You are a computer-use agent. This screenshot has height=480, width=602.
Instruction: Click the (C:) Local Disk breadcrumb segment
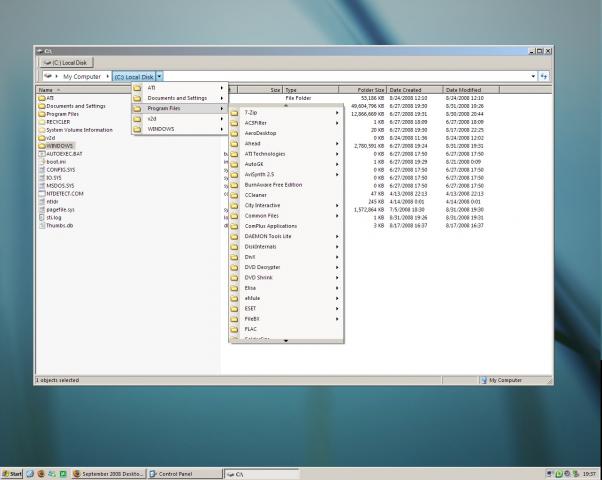134,76
